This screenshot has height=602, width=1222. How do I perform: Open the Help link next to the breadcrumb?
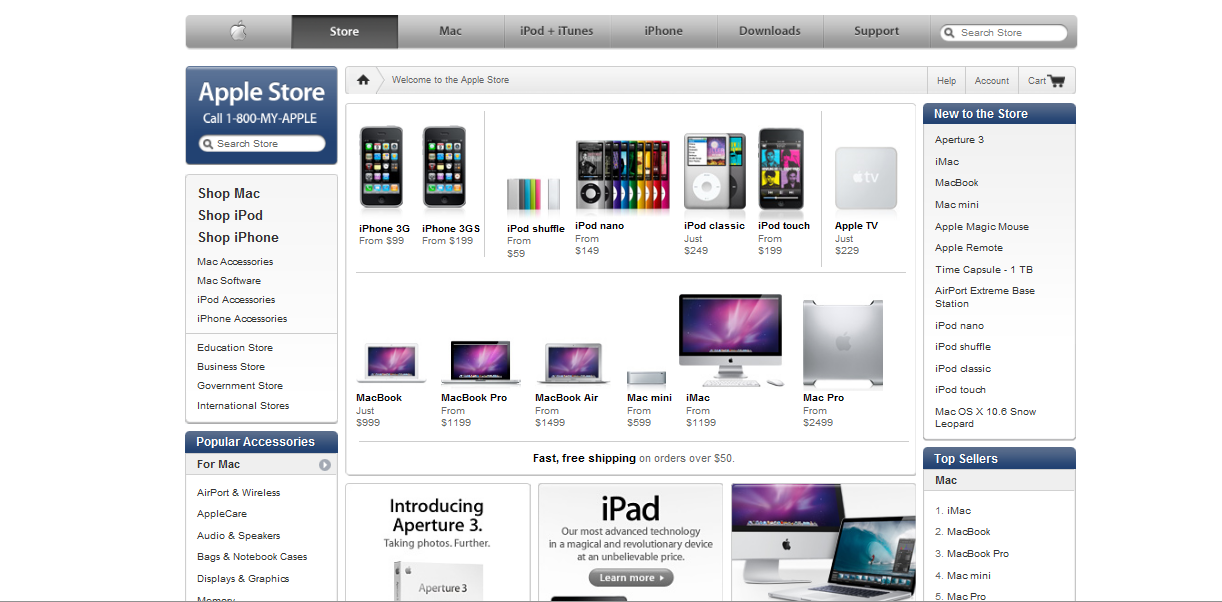pyautogui.click(x=945, y=80)
